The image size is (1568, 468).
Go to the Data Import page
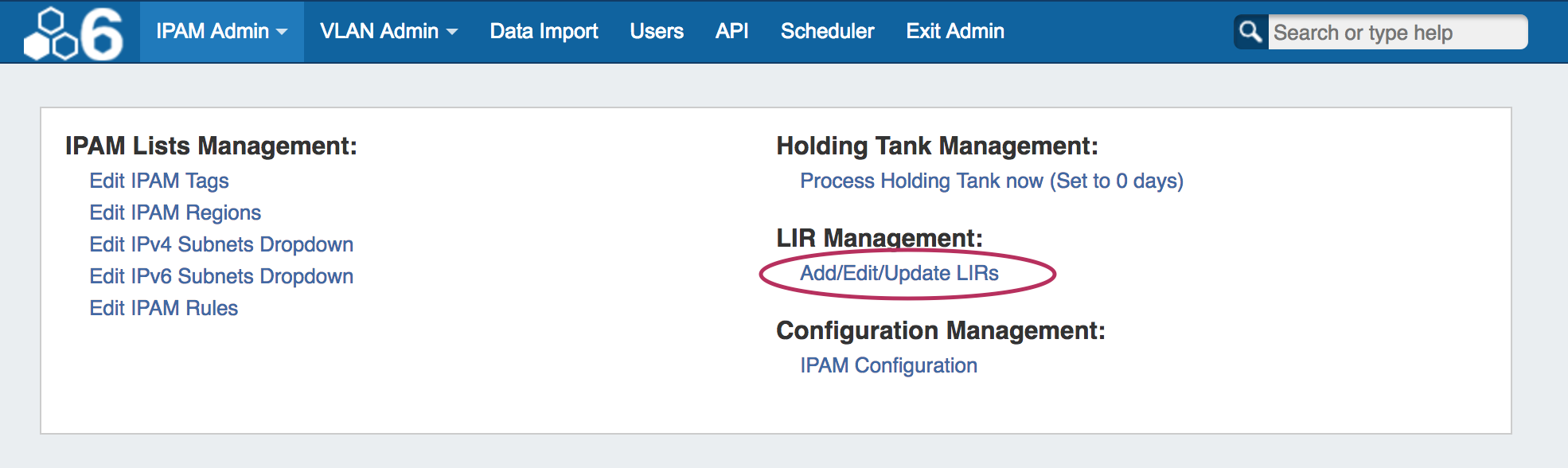coord(544,31)
